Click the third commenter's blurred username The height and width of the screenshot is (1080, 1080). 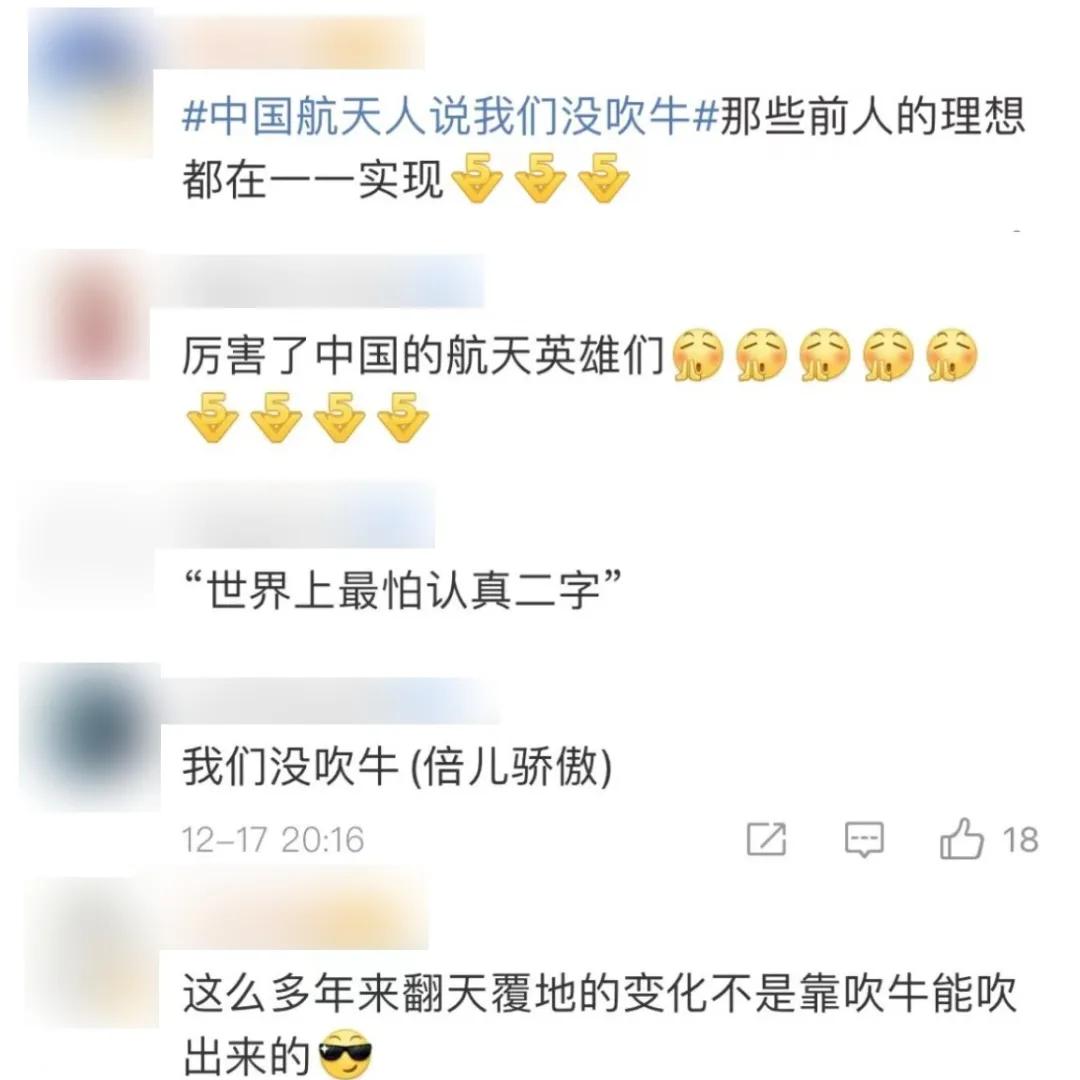click(x=296, y=517)
